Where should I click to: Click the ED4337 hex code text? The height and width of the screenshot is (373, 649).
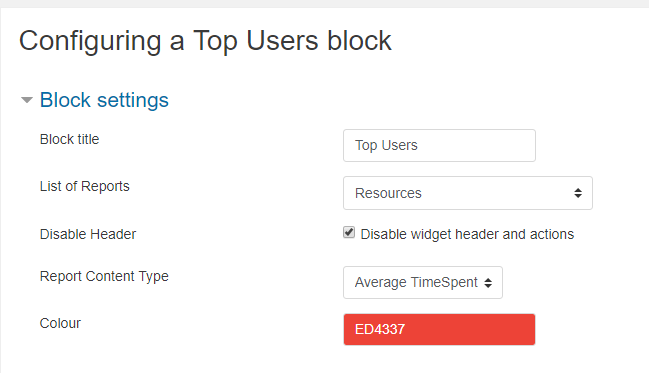[x=380, y=330]
